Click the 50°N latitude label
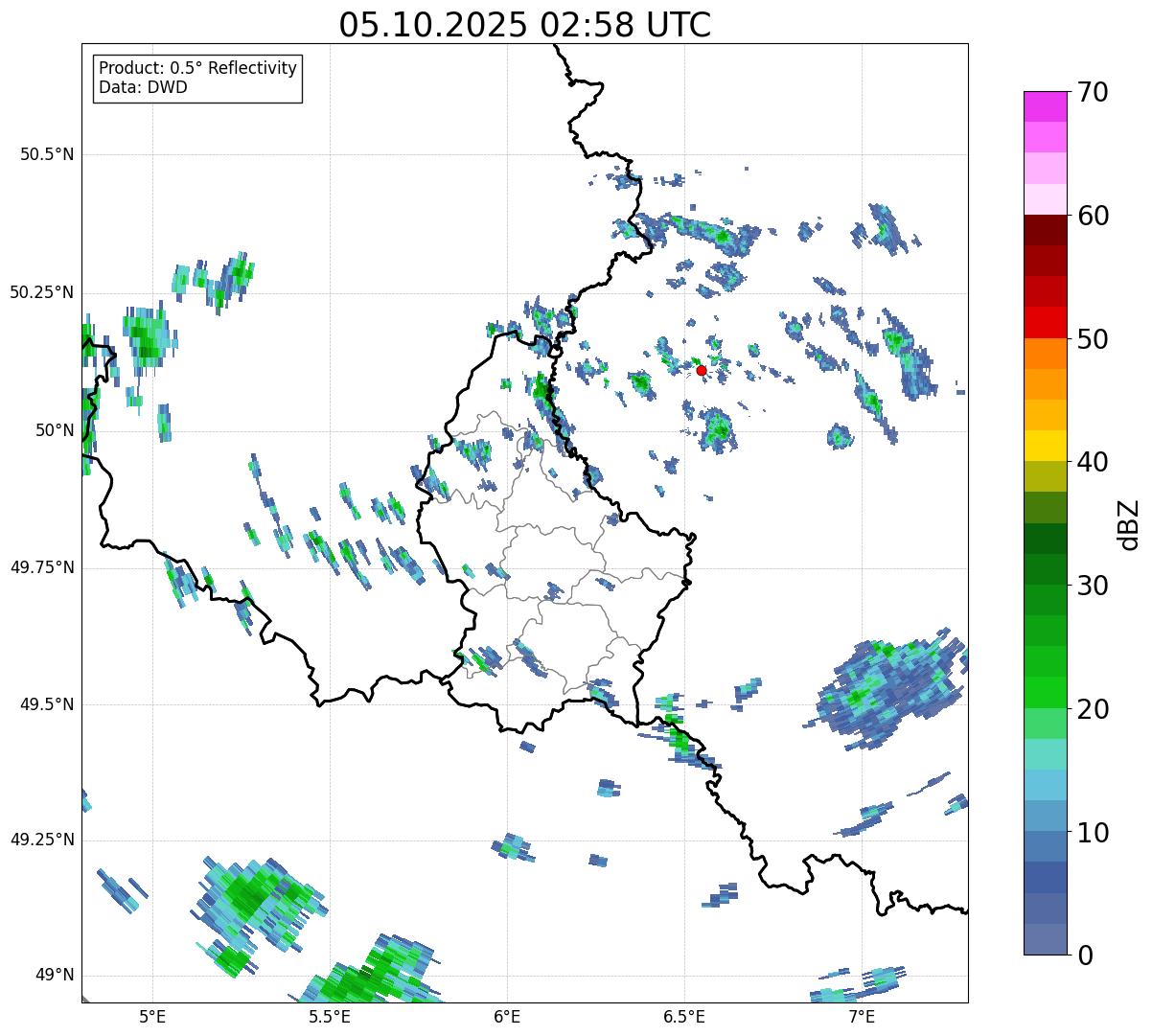Screen dimensions: 1152x1036 (x=55, y=430)
